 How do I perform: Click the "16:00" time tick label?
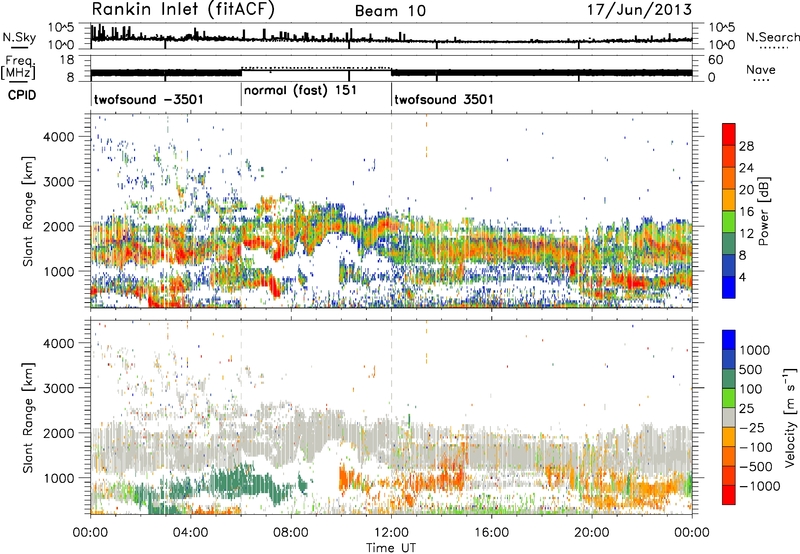(x=491, y=533)
